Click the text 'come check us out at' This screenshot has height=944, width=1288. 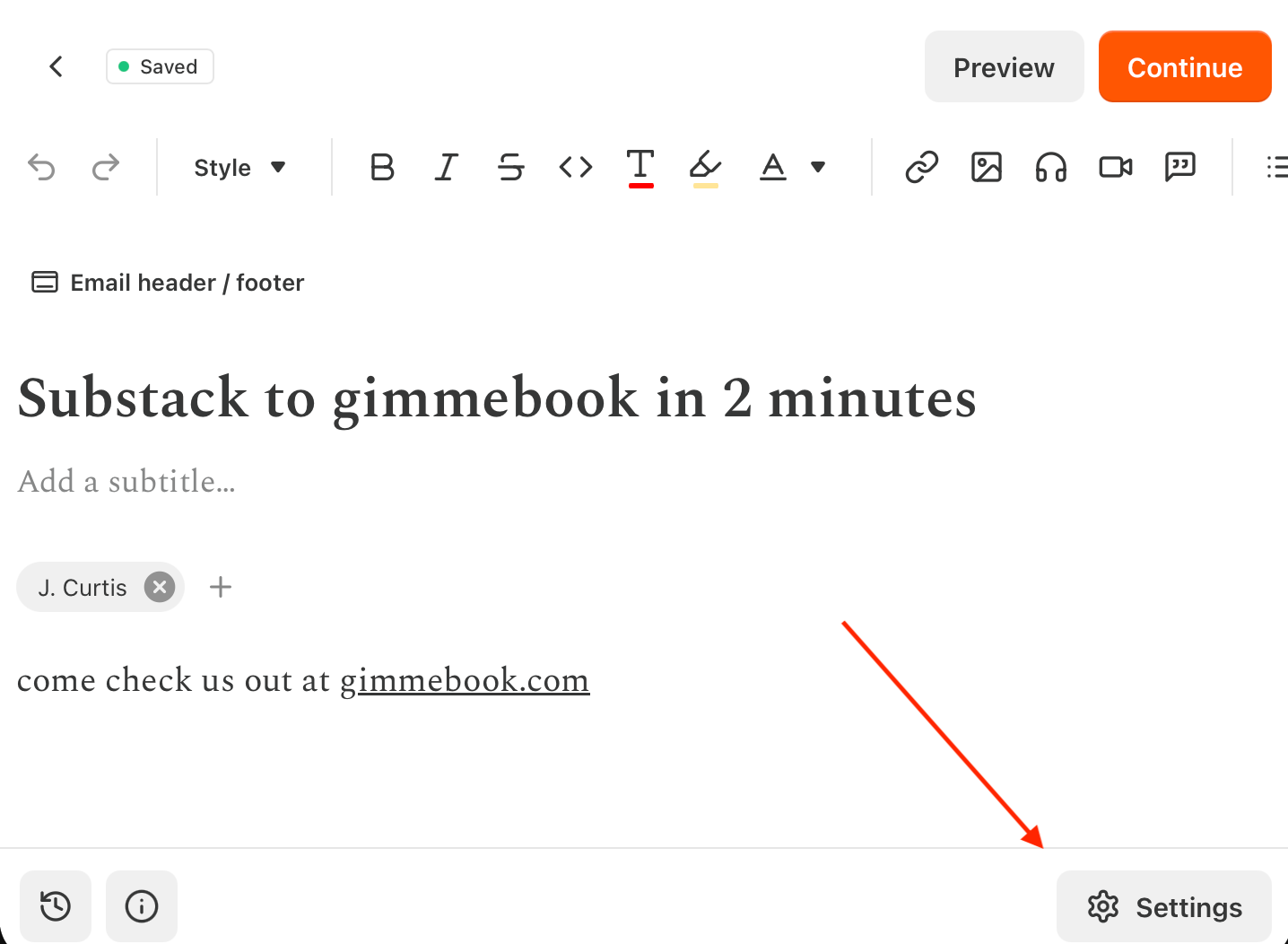(174, 680)
